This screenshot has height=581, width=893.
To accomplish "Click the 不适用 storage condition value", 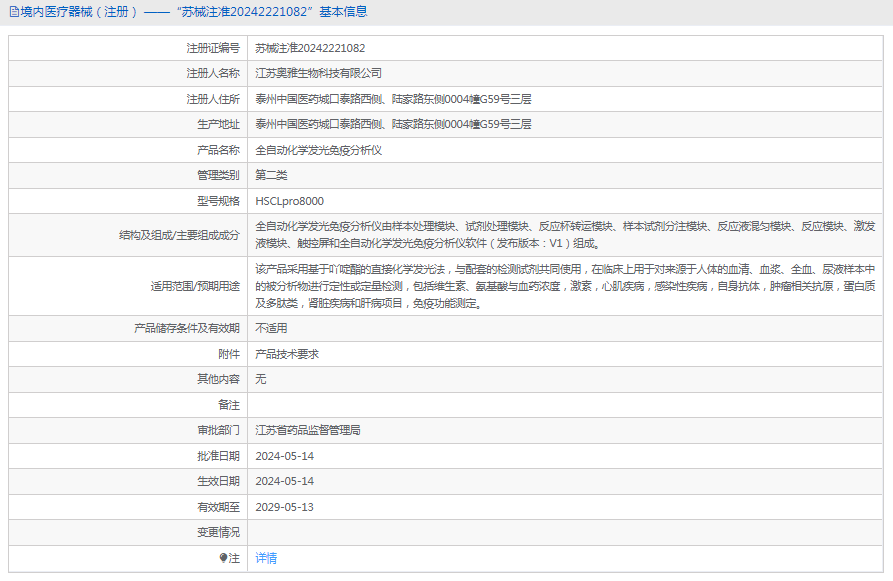I will pos(271,328).
